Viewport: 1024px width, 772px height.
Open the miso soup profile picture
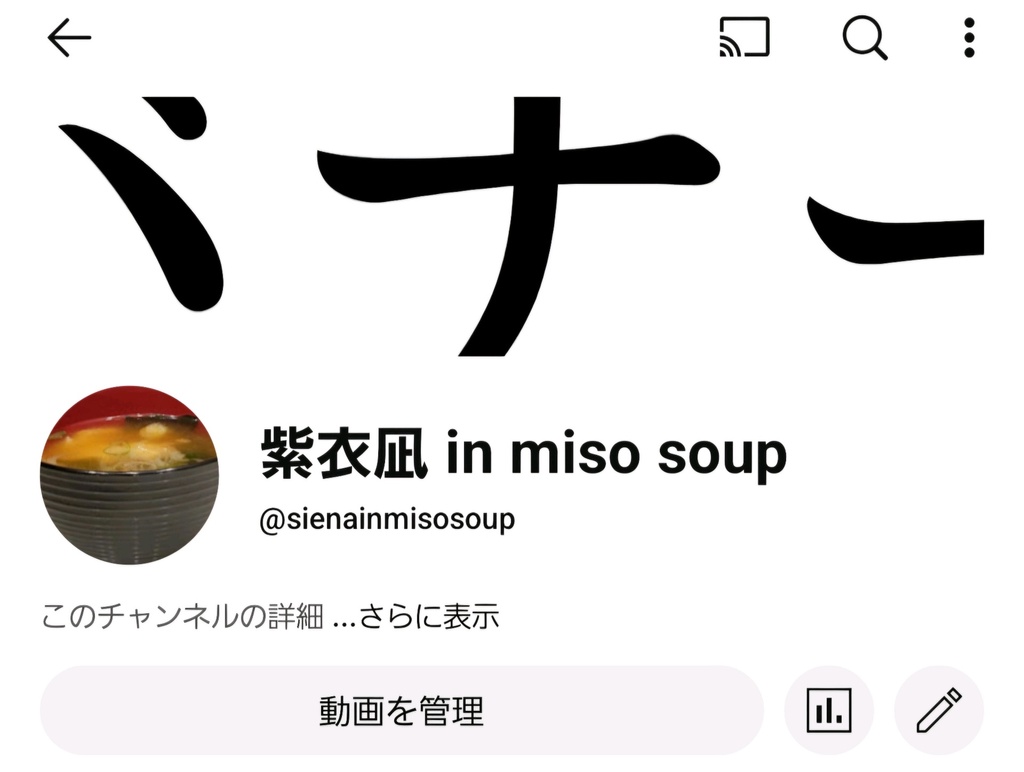click(x=129, y=475)
